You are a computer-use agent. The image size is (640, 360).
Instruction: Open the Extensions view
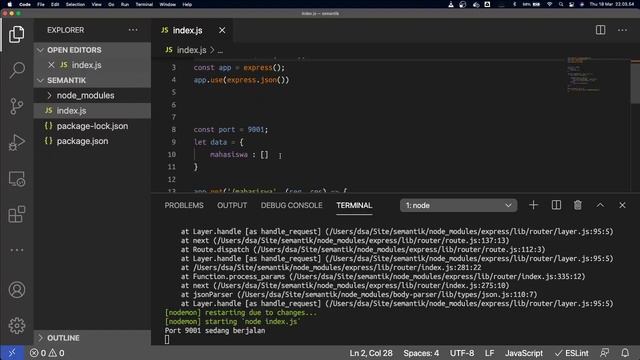(x=16, y=214)
